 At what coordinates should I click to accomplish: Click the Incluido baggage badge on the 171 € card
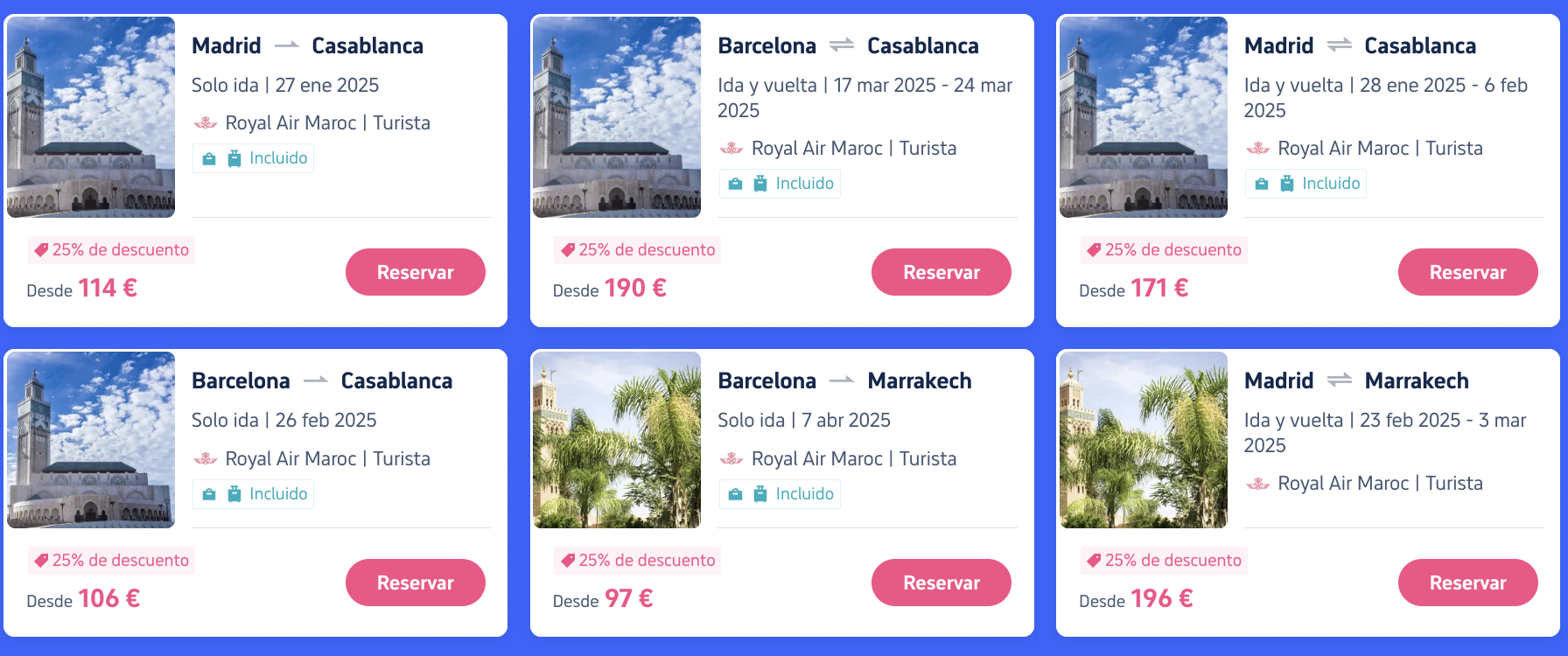1305,184
